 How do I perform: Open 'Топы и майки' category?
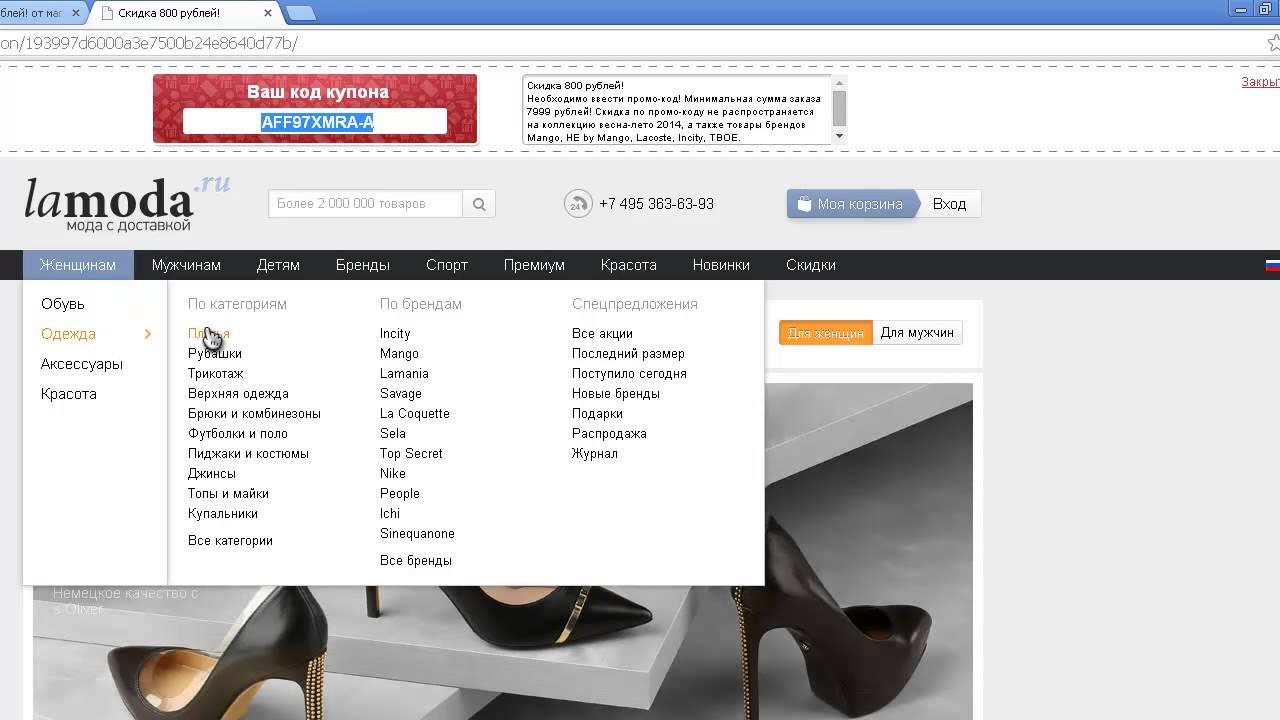coord(228,494)
